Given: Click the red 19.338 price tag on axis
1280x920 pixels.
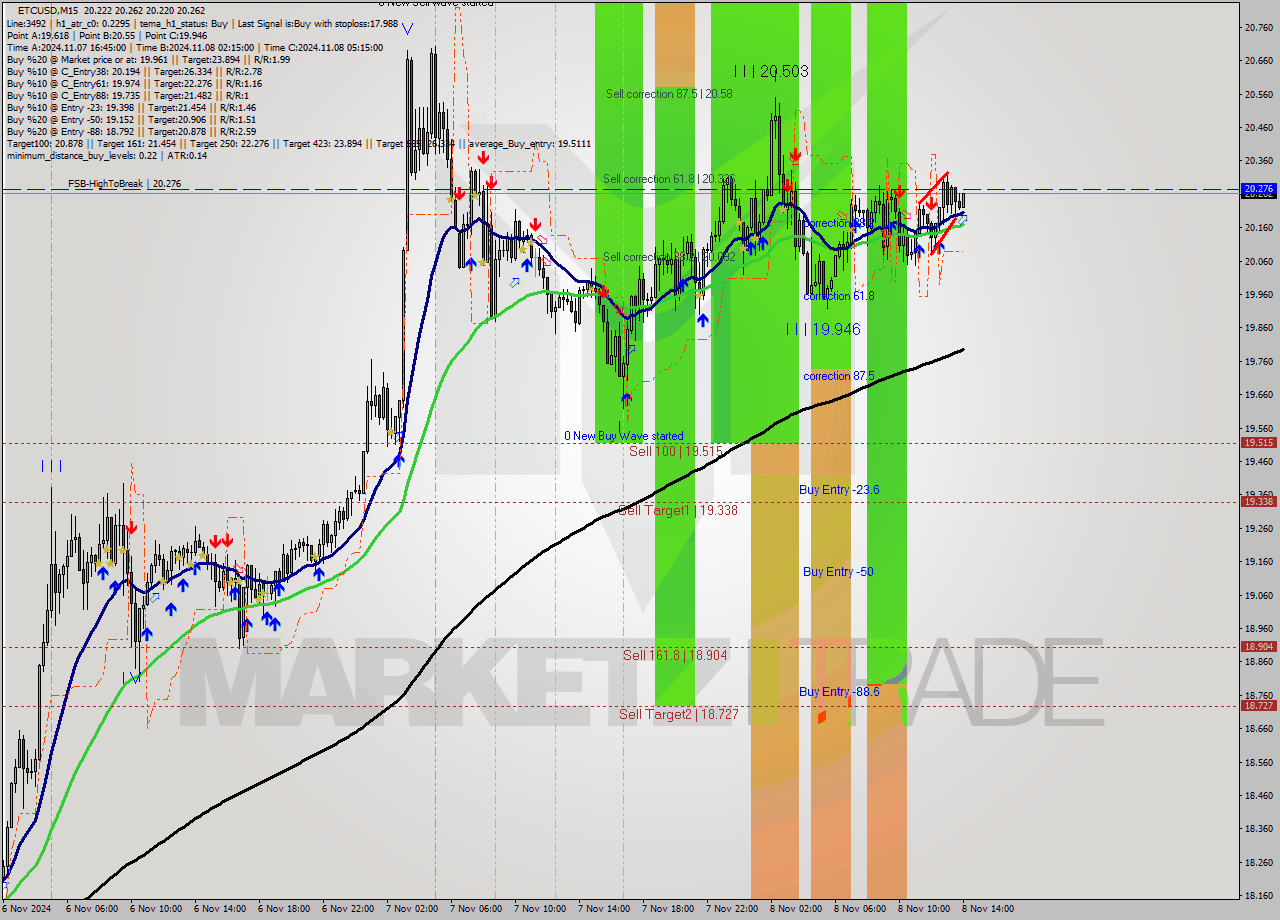Looking at the screenshot, I should pos(1258,501).
